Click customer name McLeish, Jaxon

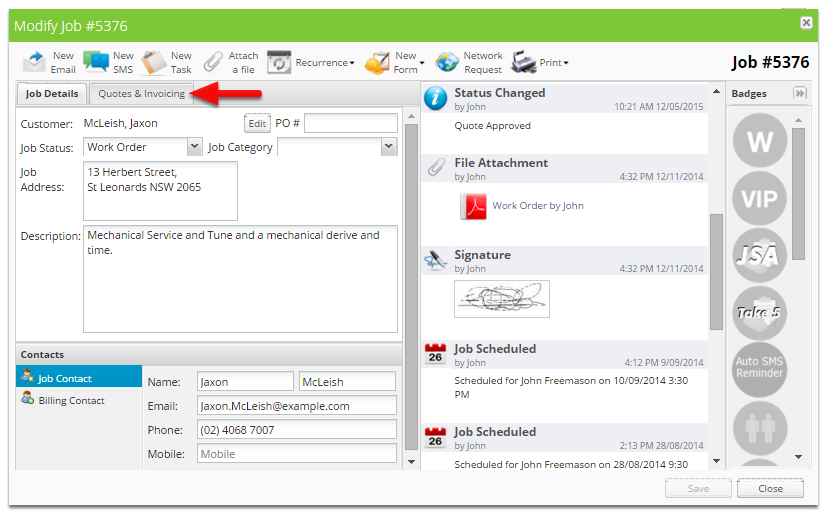(x=120, y=123)
